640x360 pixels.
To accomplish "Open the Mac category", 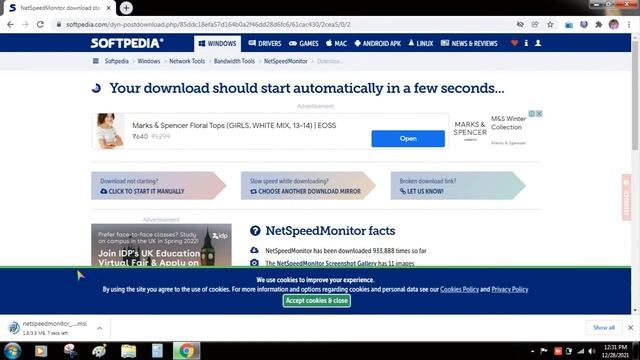I will 336,43.
